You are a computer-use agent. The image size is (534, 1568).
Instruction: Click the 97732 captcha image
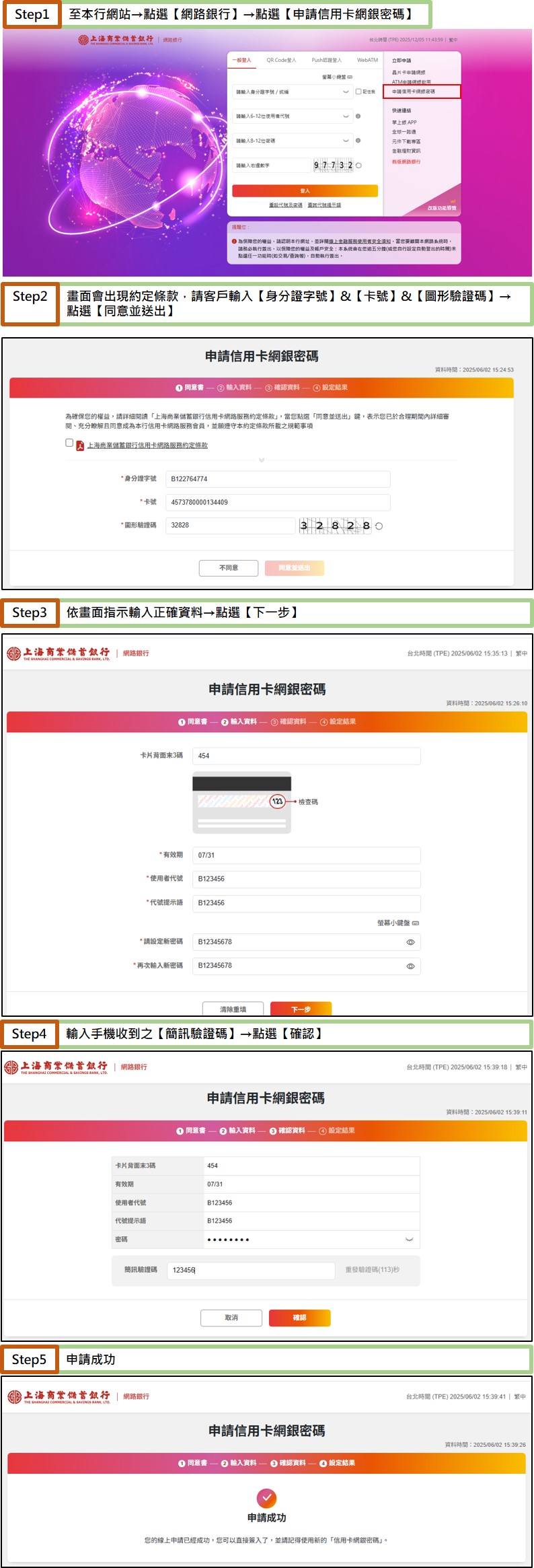(x=333, y=165)
